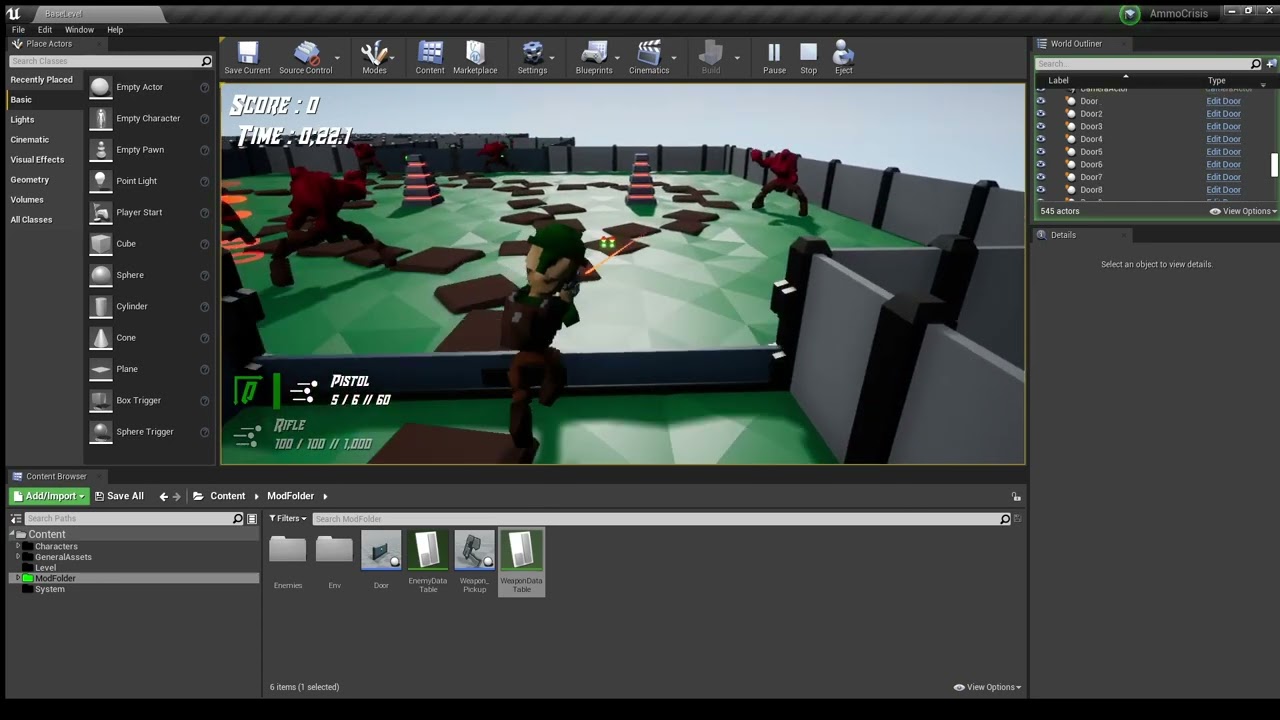Select the Player Start icon
This screenshot has width=1280, height=720.
click(100, 212)
